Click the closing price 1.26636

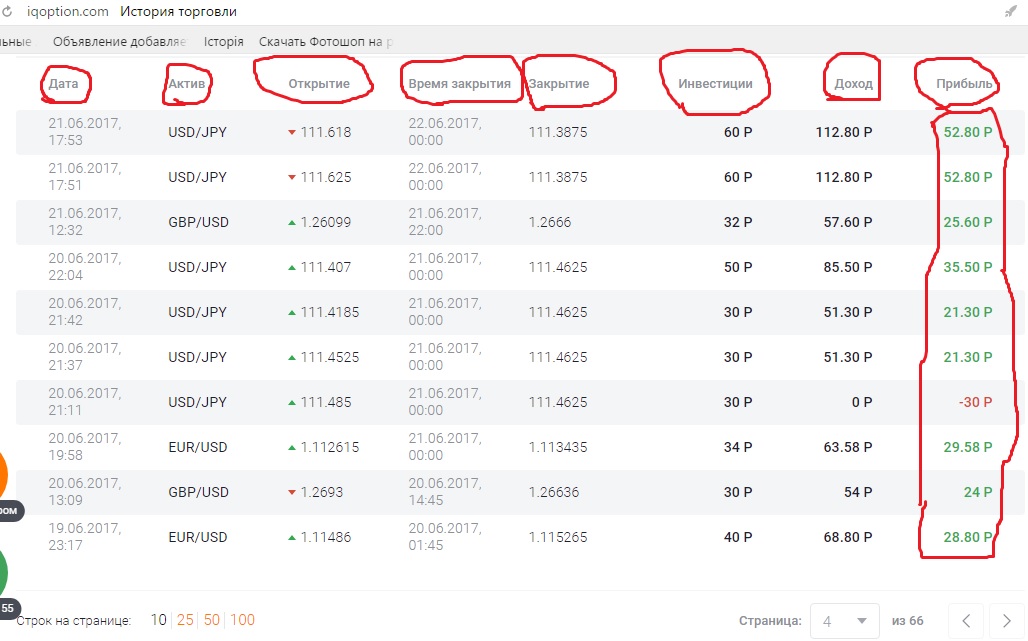point(554,492)
